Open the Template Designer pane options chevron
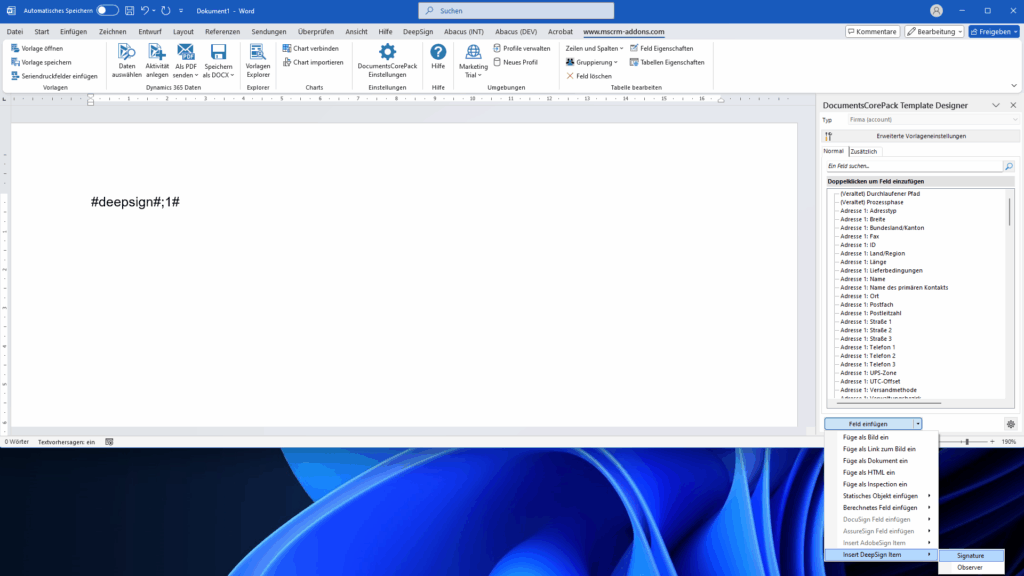1024x576 pixels. 996,105
